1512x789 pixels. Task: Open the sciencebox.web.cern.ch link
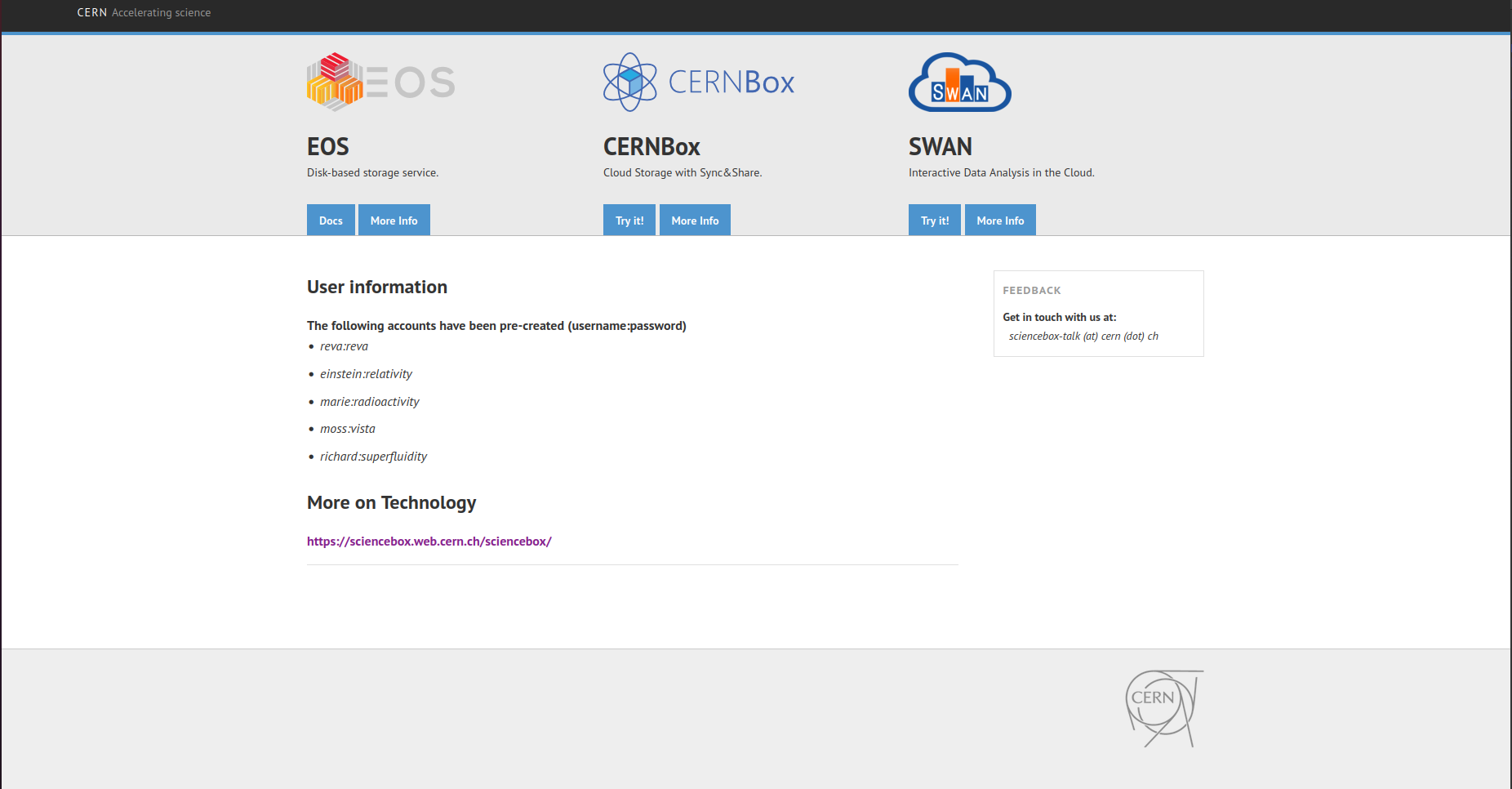tap(429, 542)
